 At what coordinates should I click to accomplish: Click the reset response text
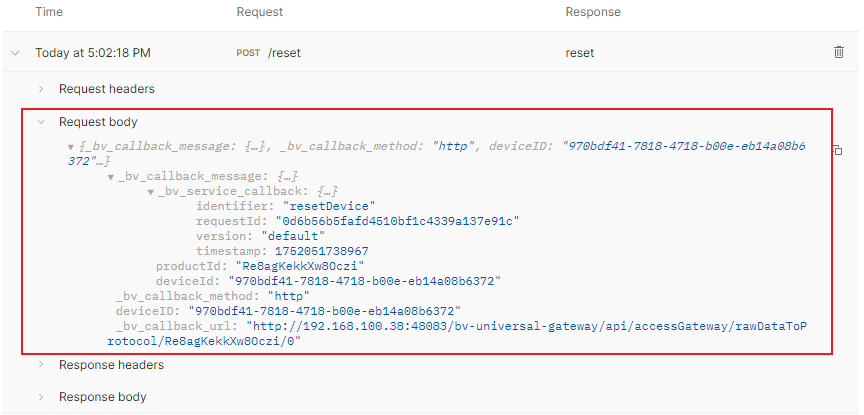580,53
